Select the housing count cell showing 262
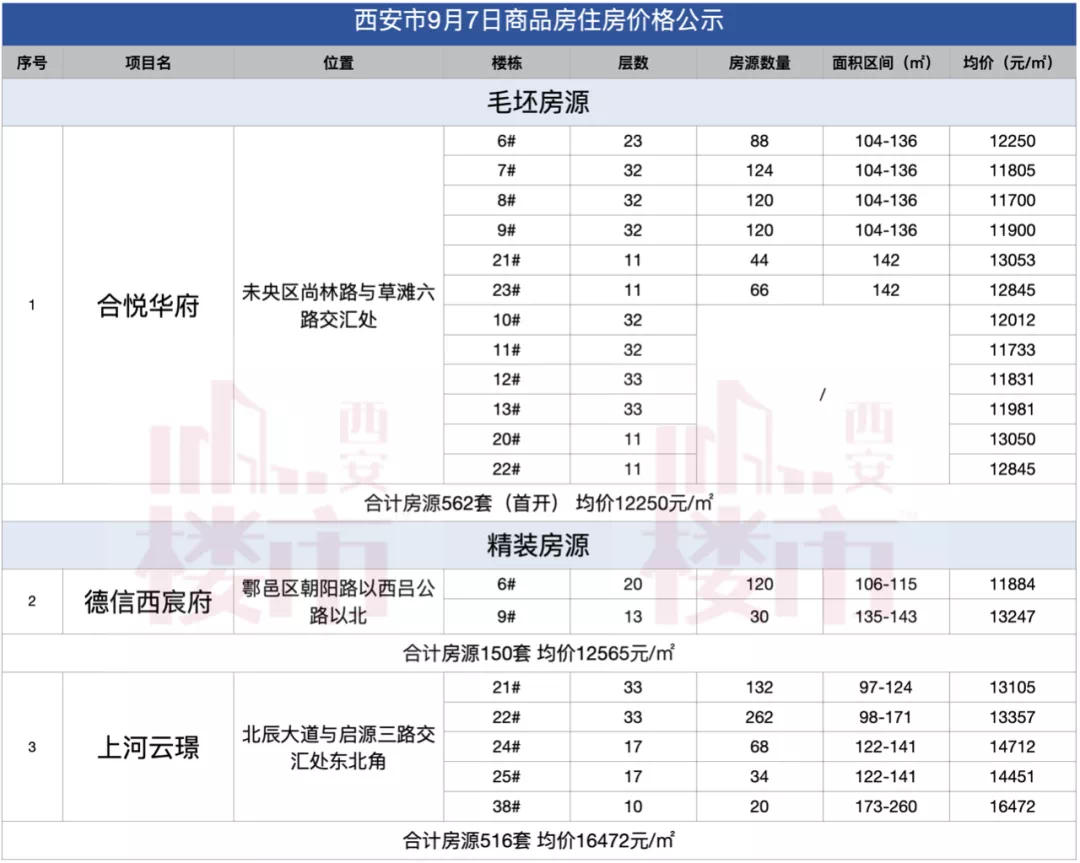 click(759, 717)
